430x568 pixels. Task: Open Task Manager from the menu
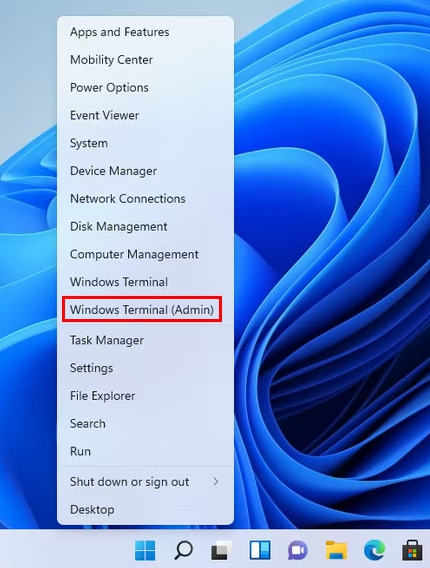pyautogui.click(x=145, y=340)
